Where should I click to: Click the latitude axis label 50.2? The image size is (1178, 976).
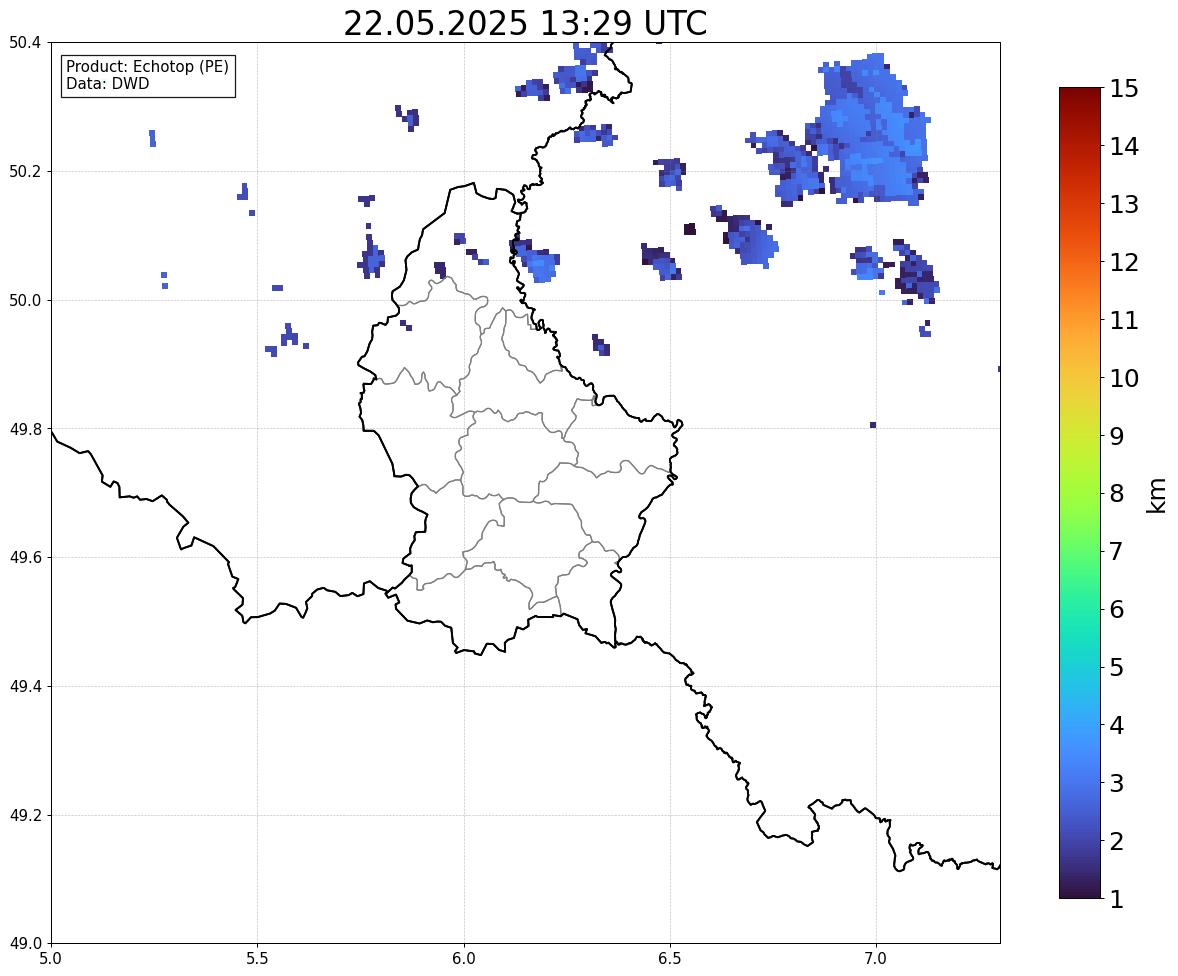click(x=25, y=171)
